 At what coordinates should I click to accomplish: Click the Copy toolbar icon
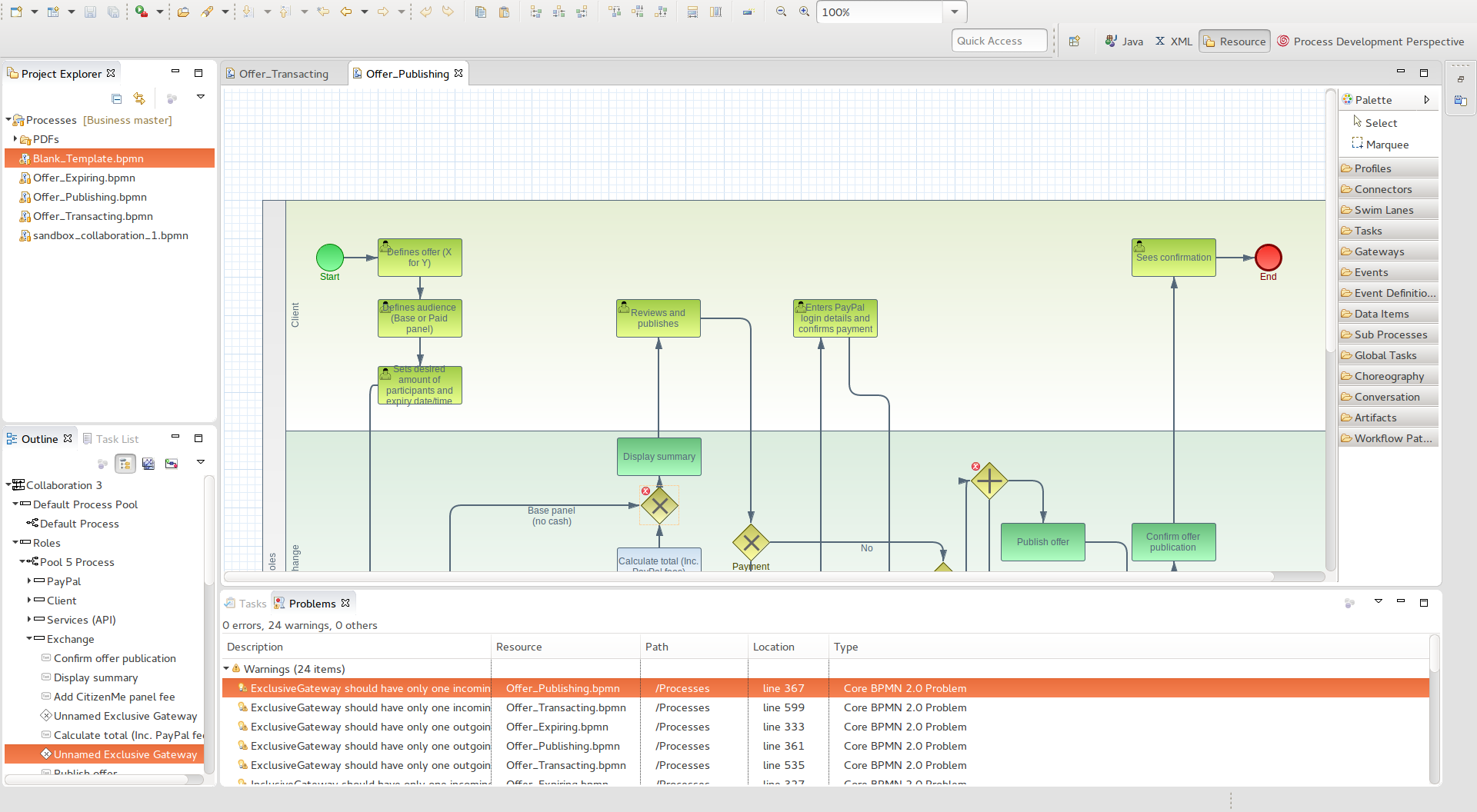(x=481, y=12)
